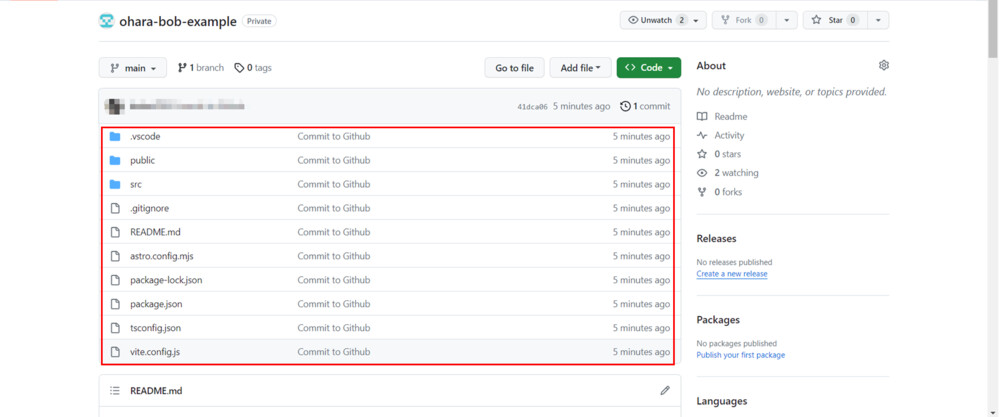This screenshot has height=417, width=1000.
Task: Click the 1 branch icon link
Action: (x=182, y=68)
